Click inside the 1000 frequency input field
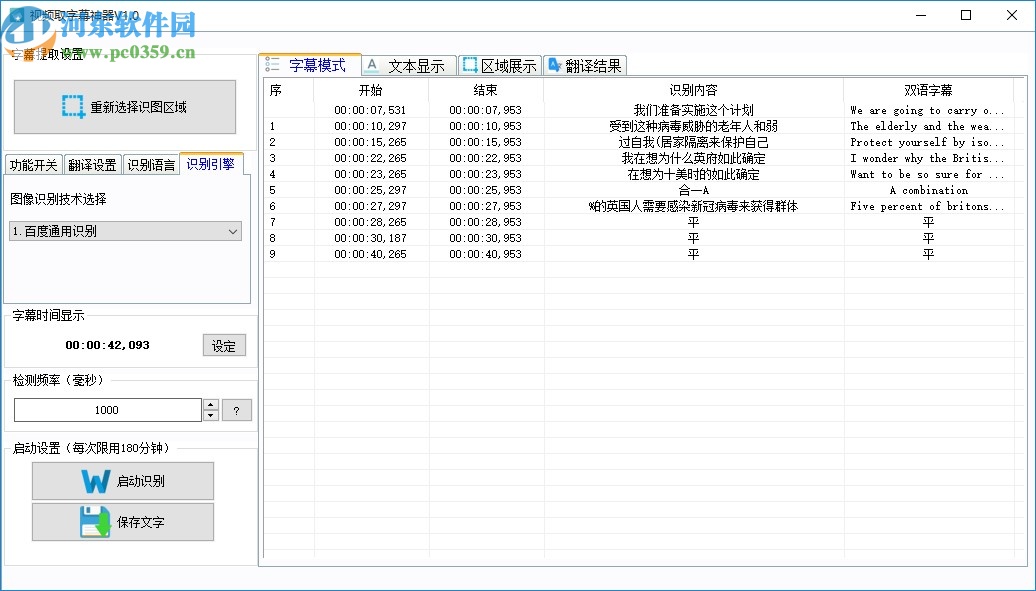The image size is (1036, 591). click(x=107, y=409)
